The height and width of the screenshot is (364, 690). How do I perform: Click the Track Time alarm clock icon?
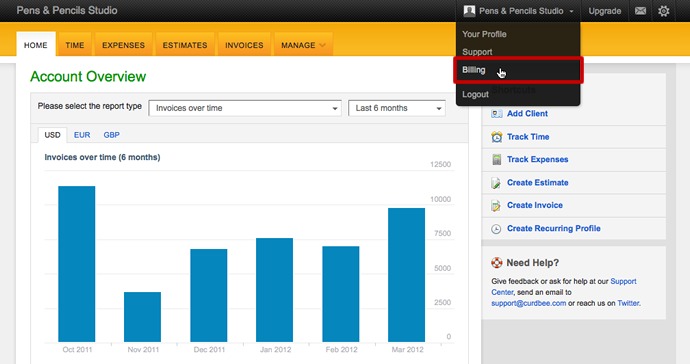(497, 137)
